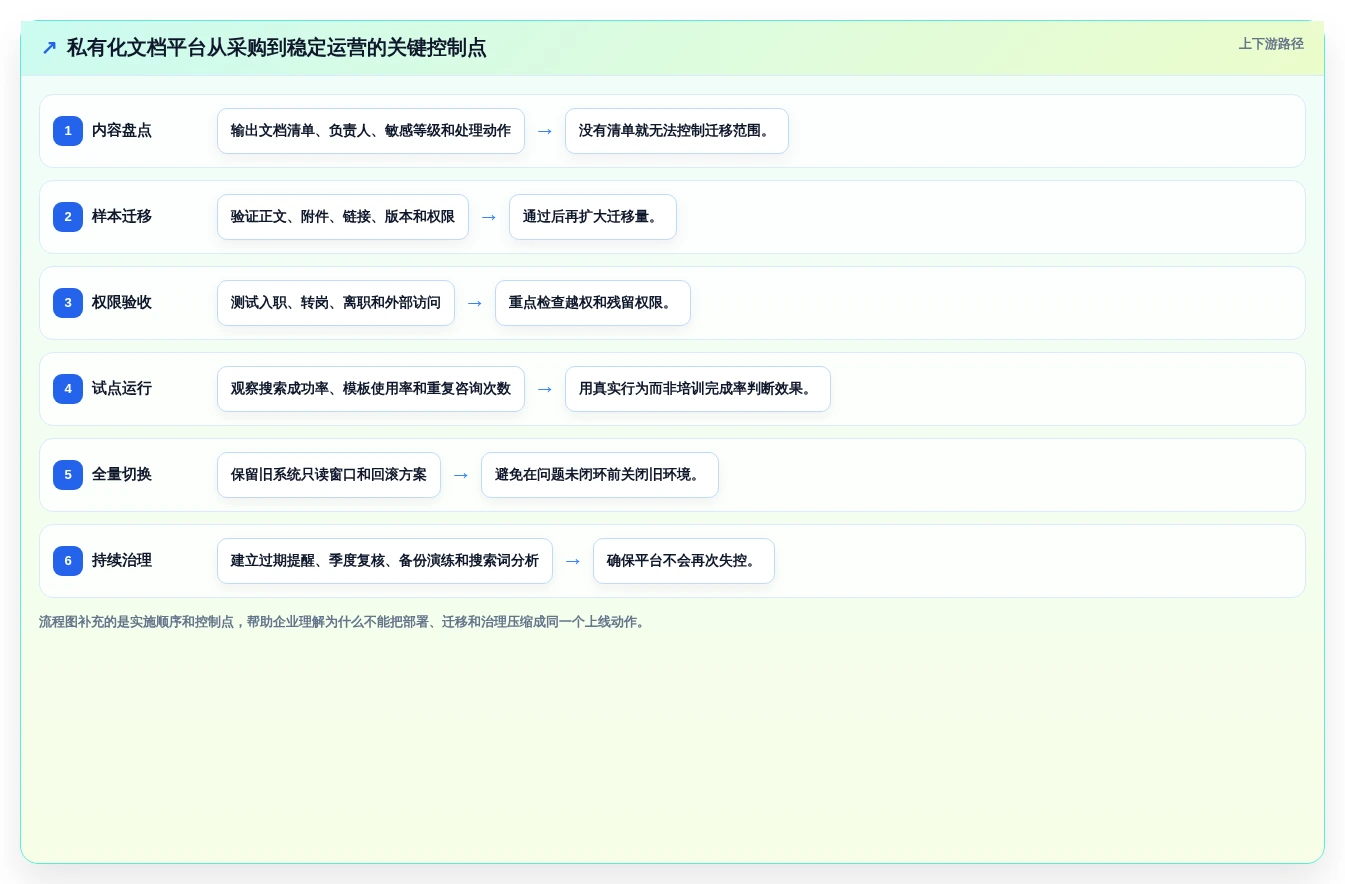Click the box 避免在问题未闭环前关闭旧环境。
Screen dimensions: 1345x884
tap(600, 475)
